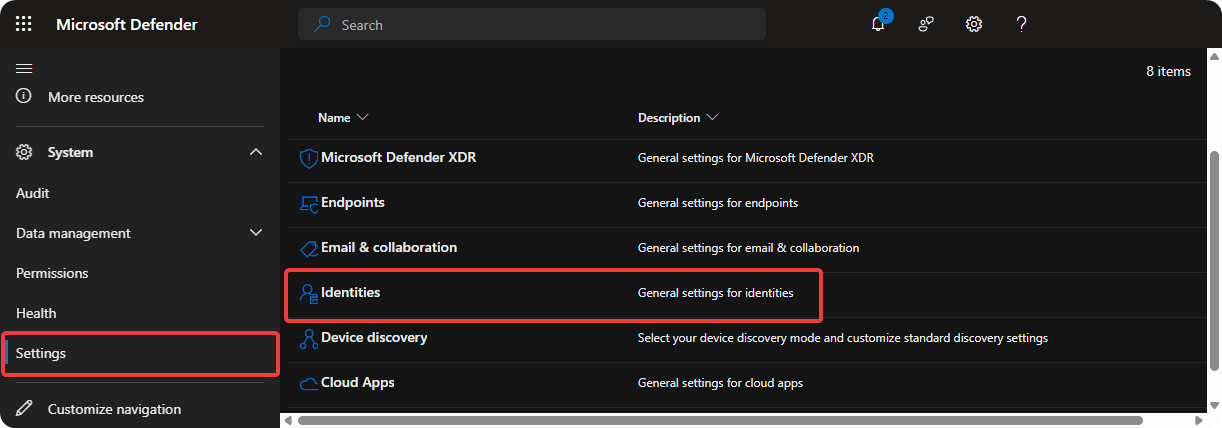
Task: Click the Microsoft Defender XDR shield icon
Action: click(308, 158)
